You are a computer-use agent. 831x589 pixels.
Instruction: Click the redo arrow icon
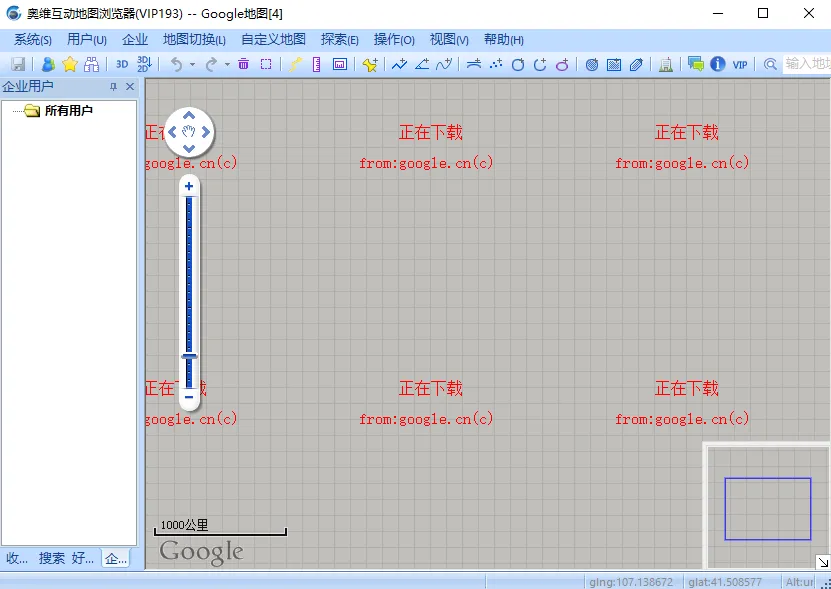[x=211, y=64]
